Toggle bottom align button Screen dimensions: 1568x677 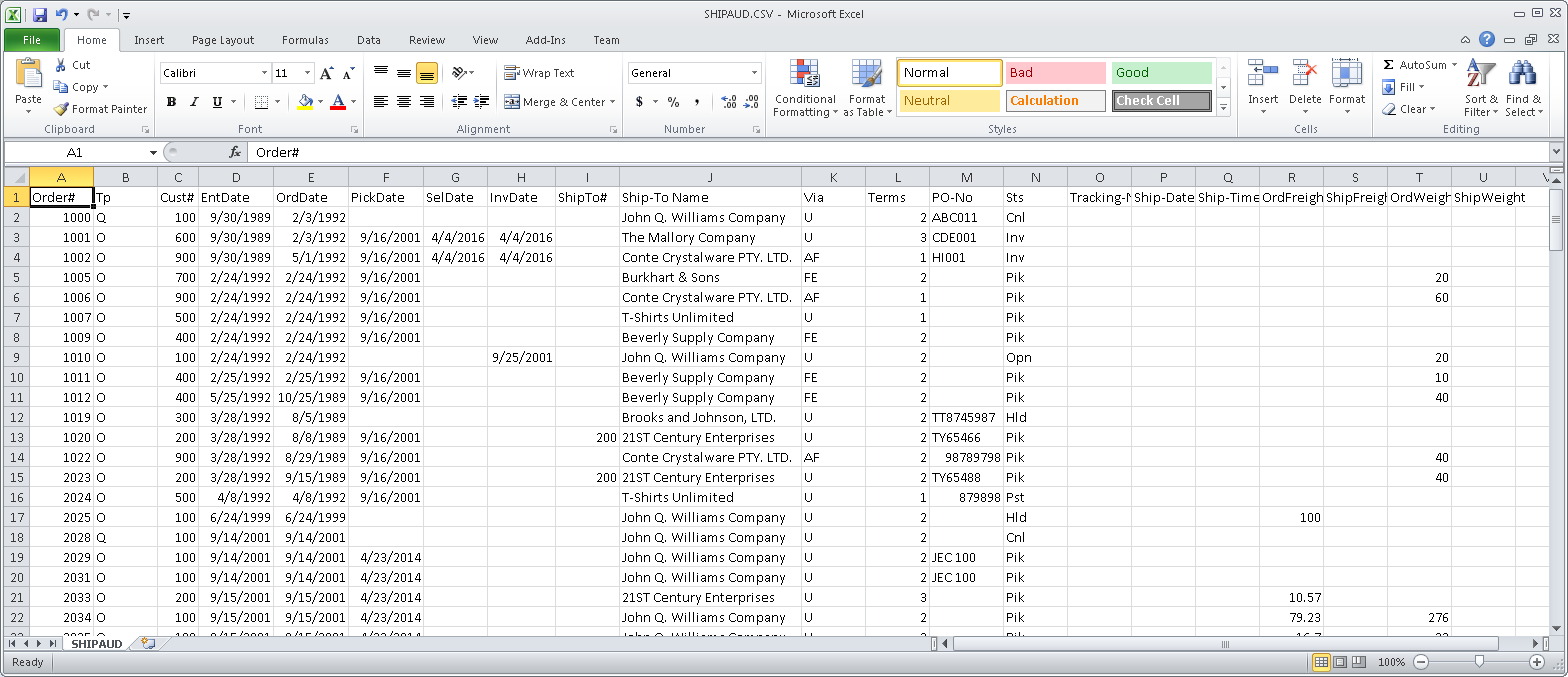tap(427, 73)
